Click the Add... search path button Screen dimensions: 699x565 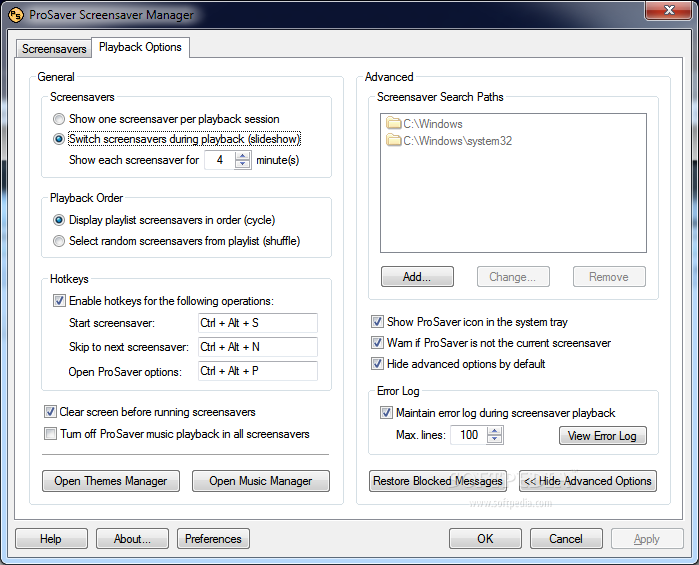pos(417,276)
